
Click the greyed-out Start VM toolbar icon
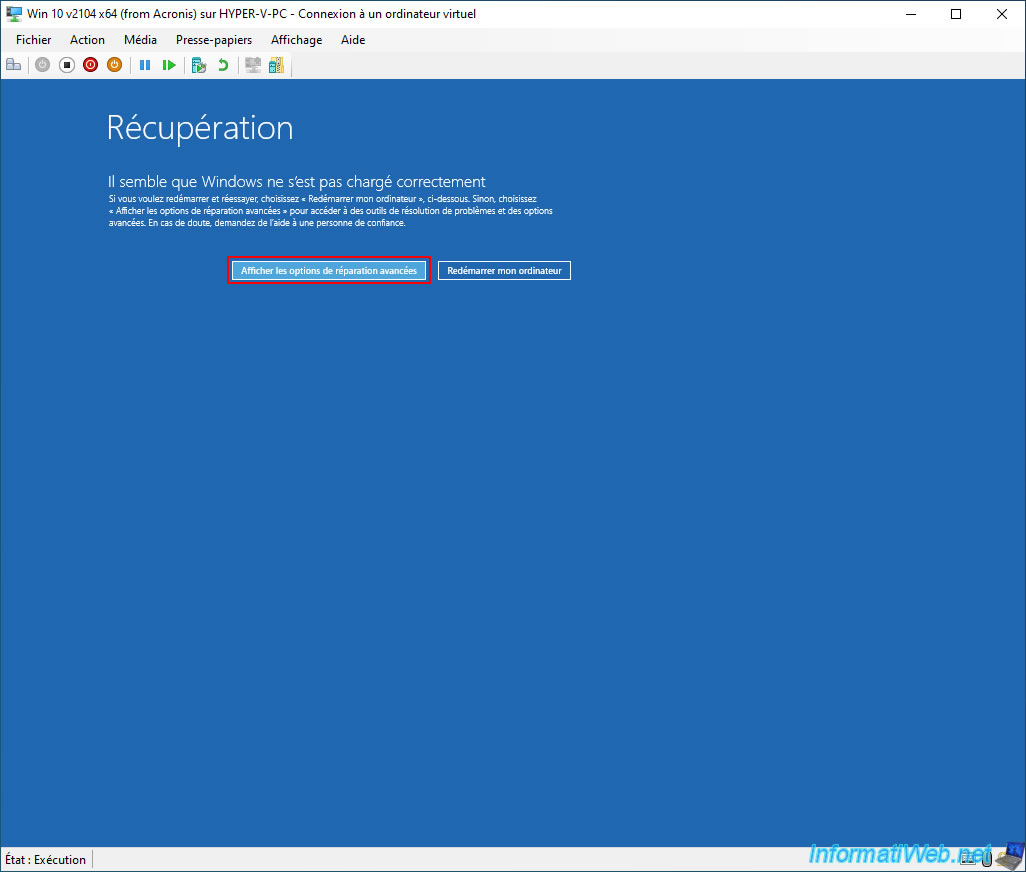click(43, 65)
